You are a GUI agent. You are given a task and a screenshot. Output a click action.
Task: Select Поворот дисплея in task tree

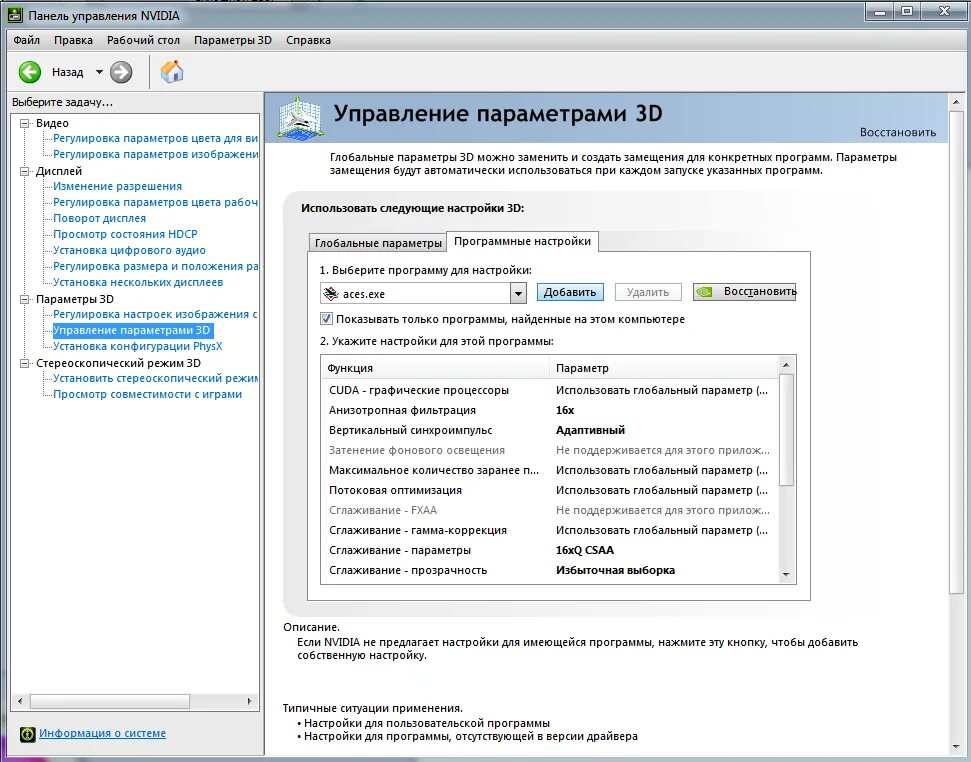[99, 219]
